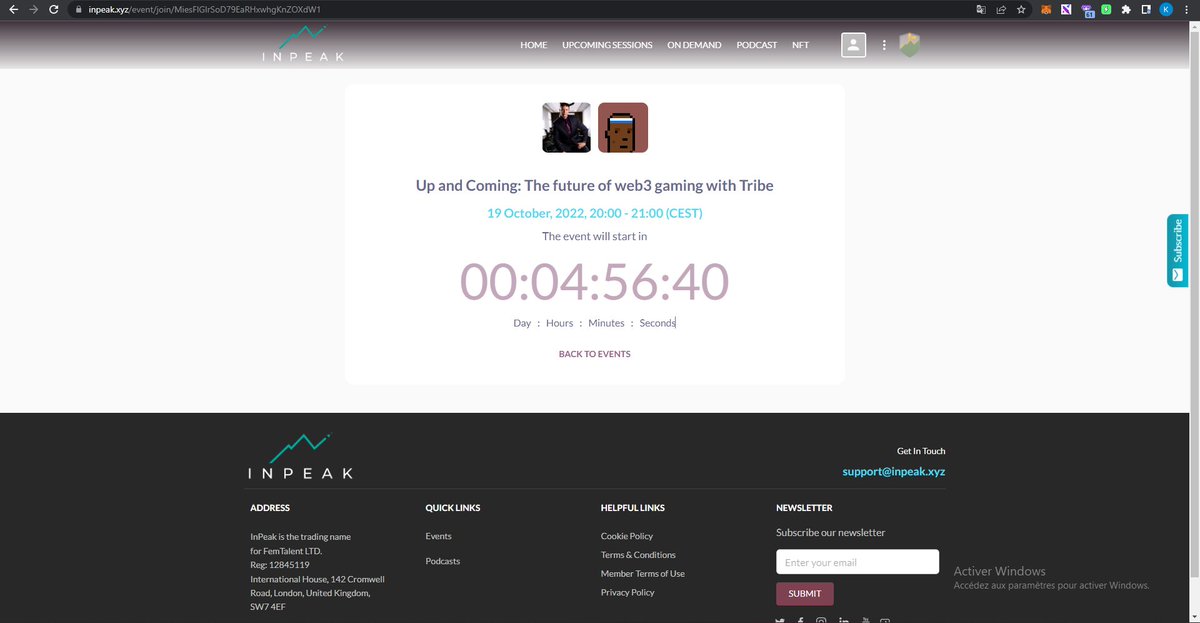Click the ADDRESS heading in footer
1200x623 pixels.
pos(270,508)
